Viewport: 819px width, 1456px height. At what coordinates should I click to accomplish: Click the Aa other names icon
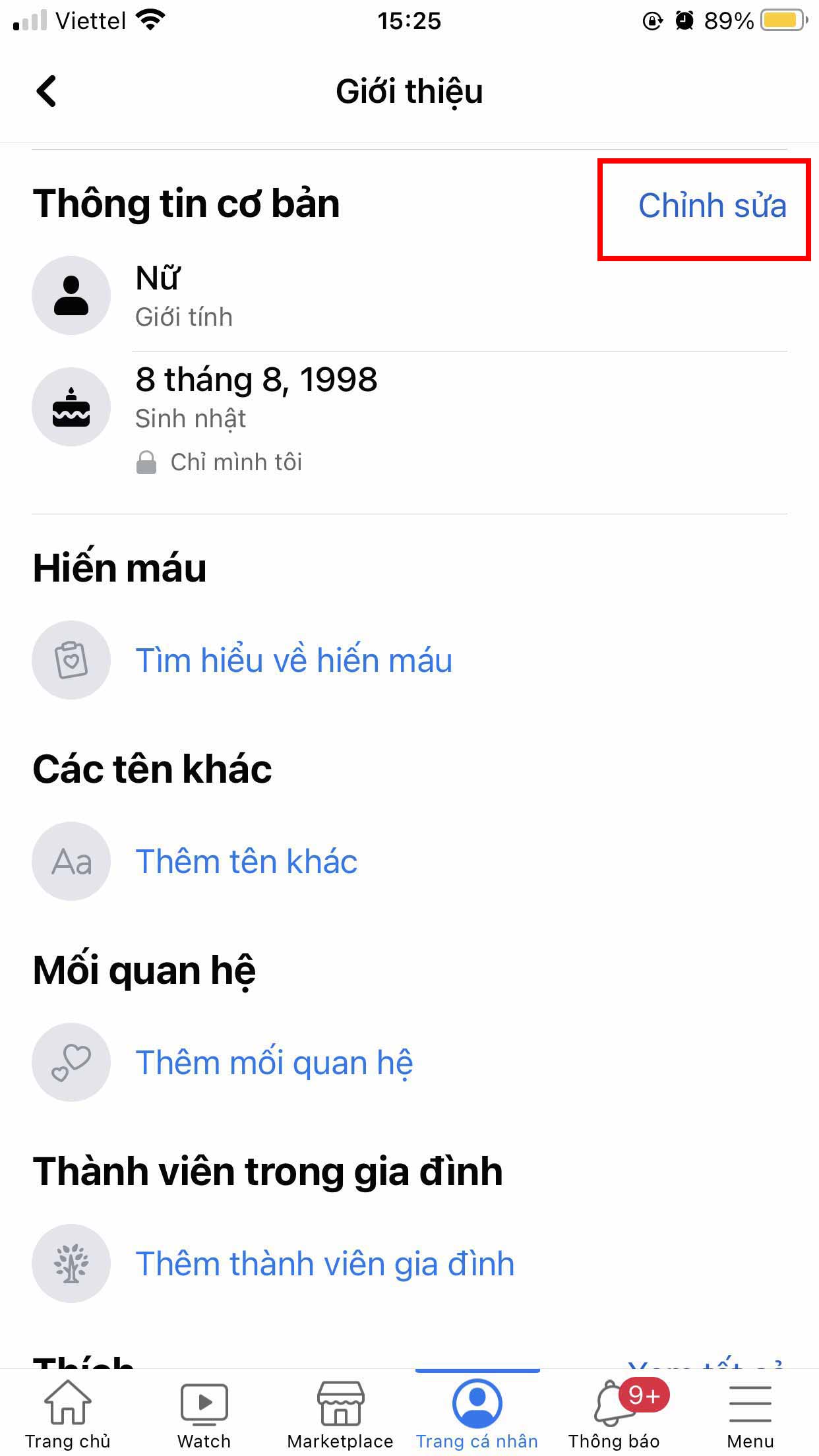click(71, 861)
